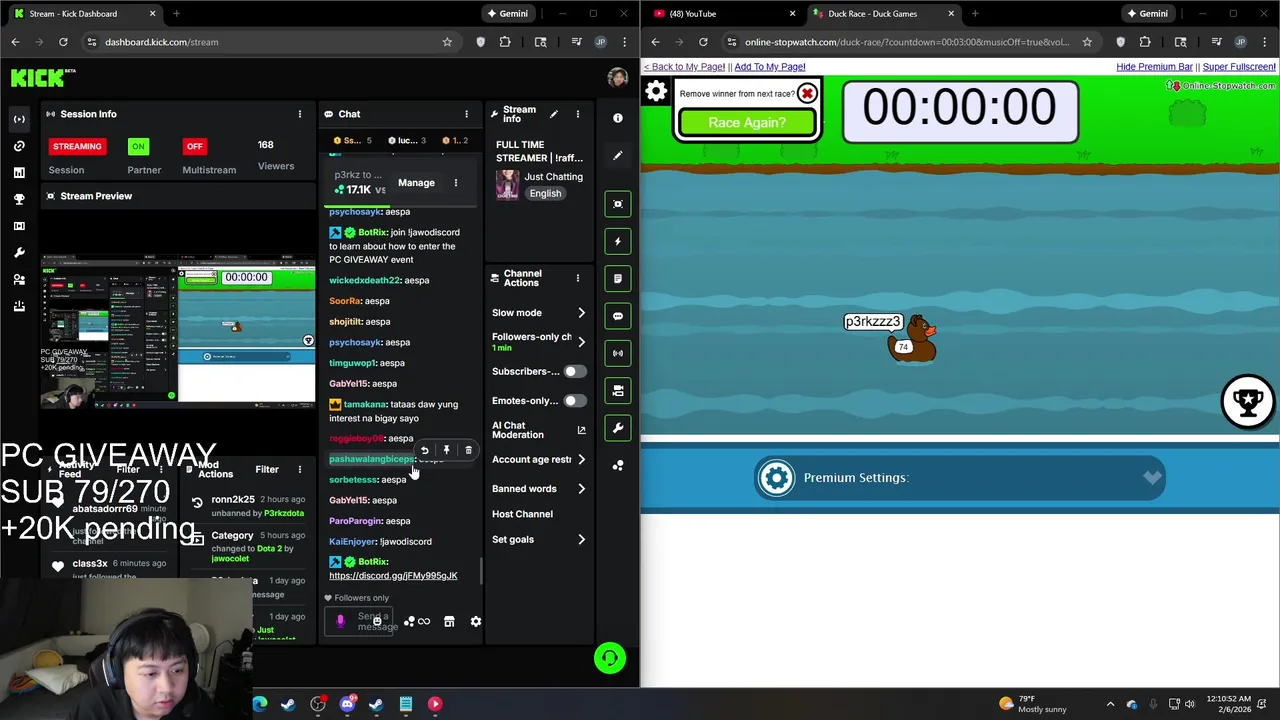Click the dashboard.kick.com address bar
The height and width of the screenshot is (720, 1280).
click(x=260, y=42)
